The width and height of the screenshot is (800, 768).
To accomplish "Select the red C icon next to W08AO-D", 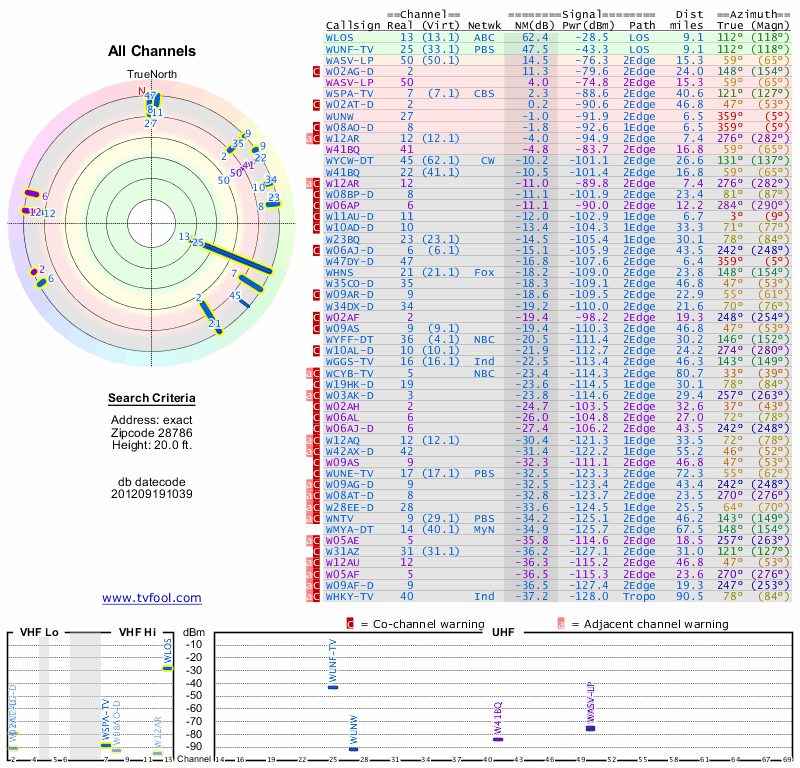I will click(316, 127).
